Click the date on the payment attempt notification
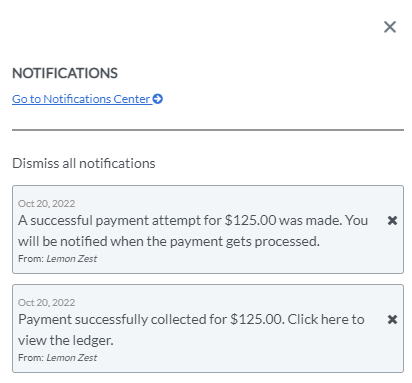Image resolution: width=412 pixels, height=383 pixels. click(x=47, y=203)
